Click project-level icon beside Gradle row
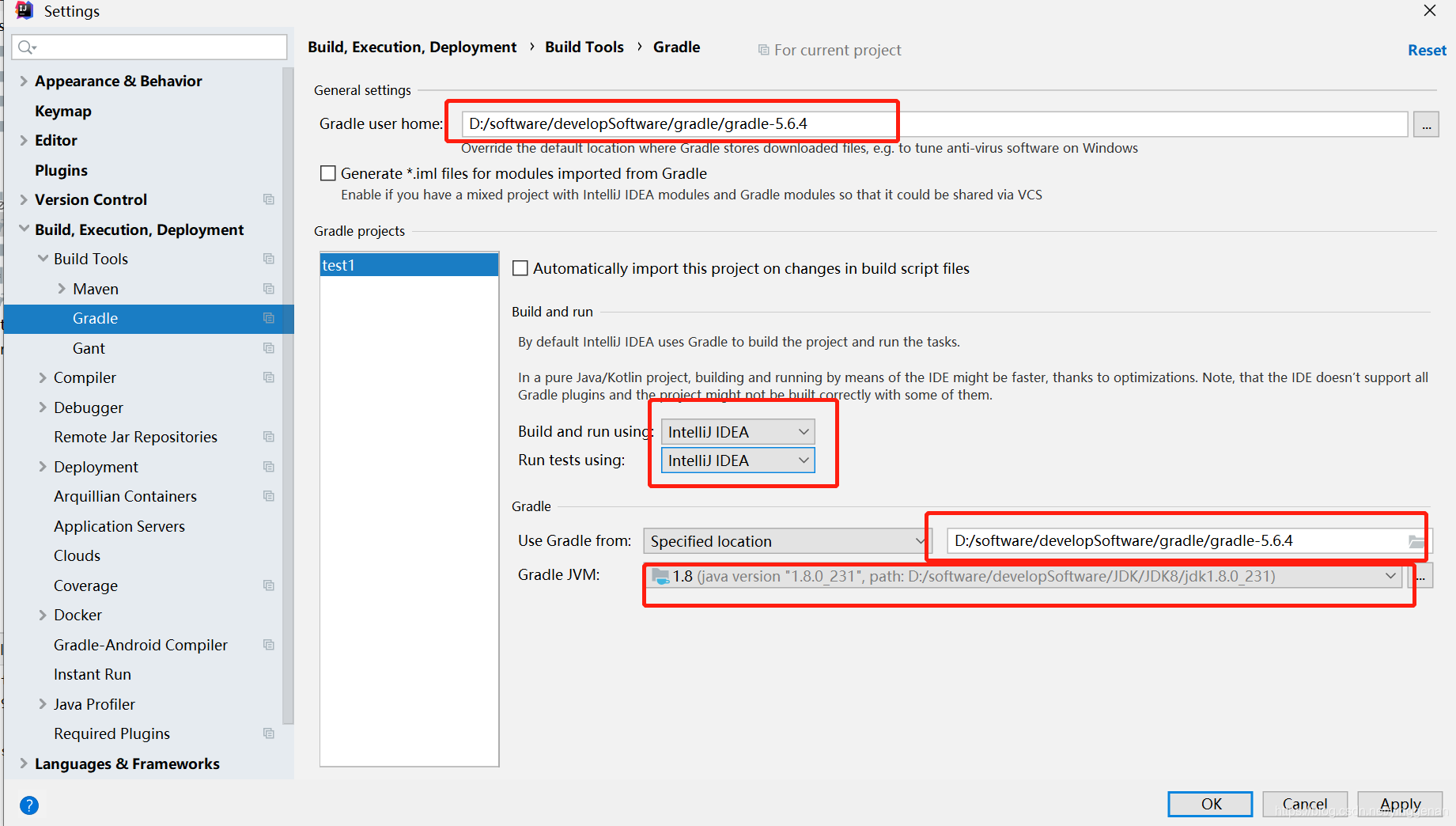Screen dimensions: 1456x826 coord(269,318)
